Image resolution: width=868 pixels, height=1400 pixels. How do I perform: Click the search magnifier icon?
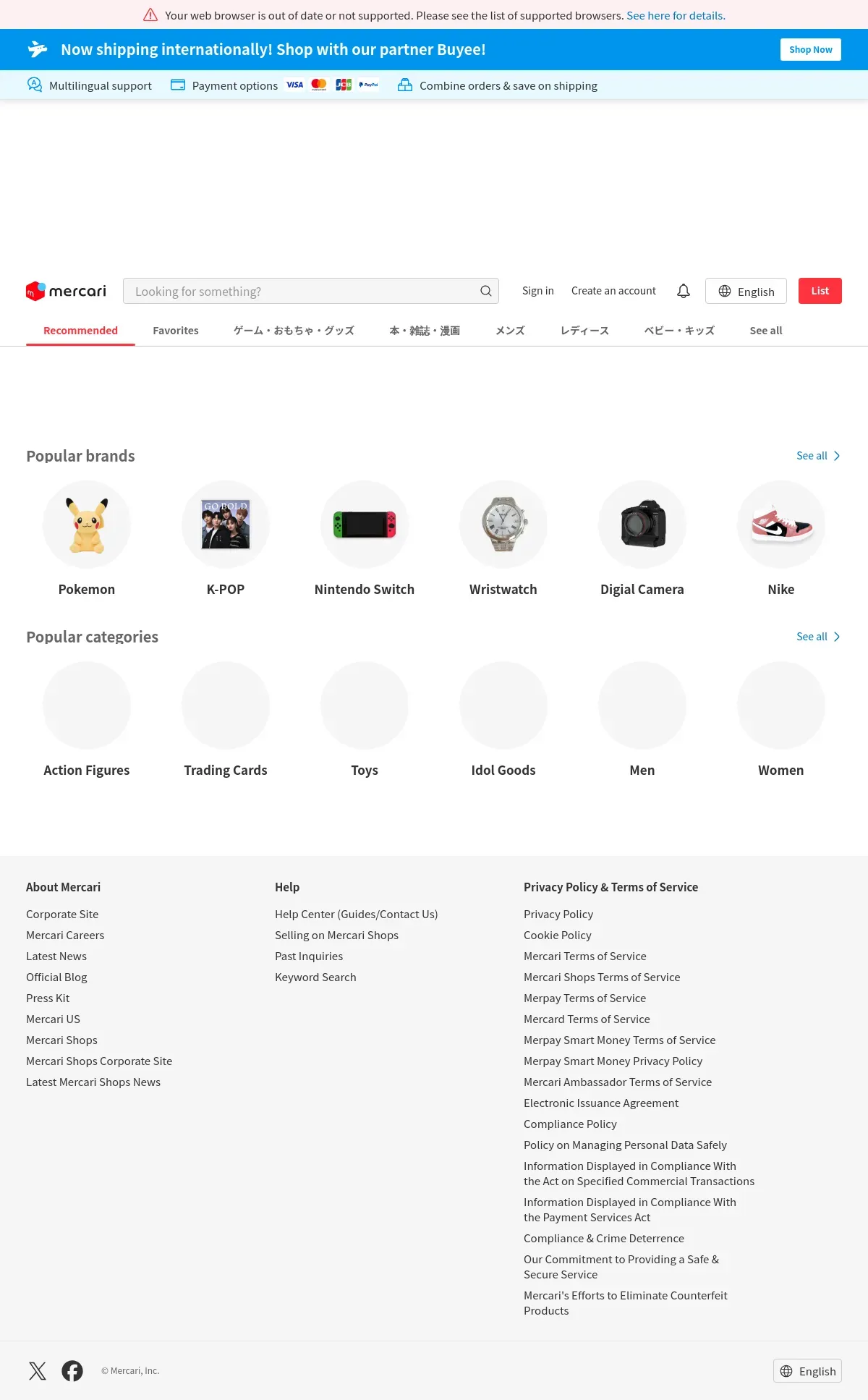[486, 291]
